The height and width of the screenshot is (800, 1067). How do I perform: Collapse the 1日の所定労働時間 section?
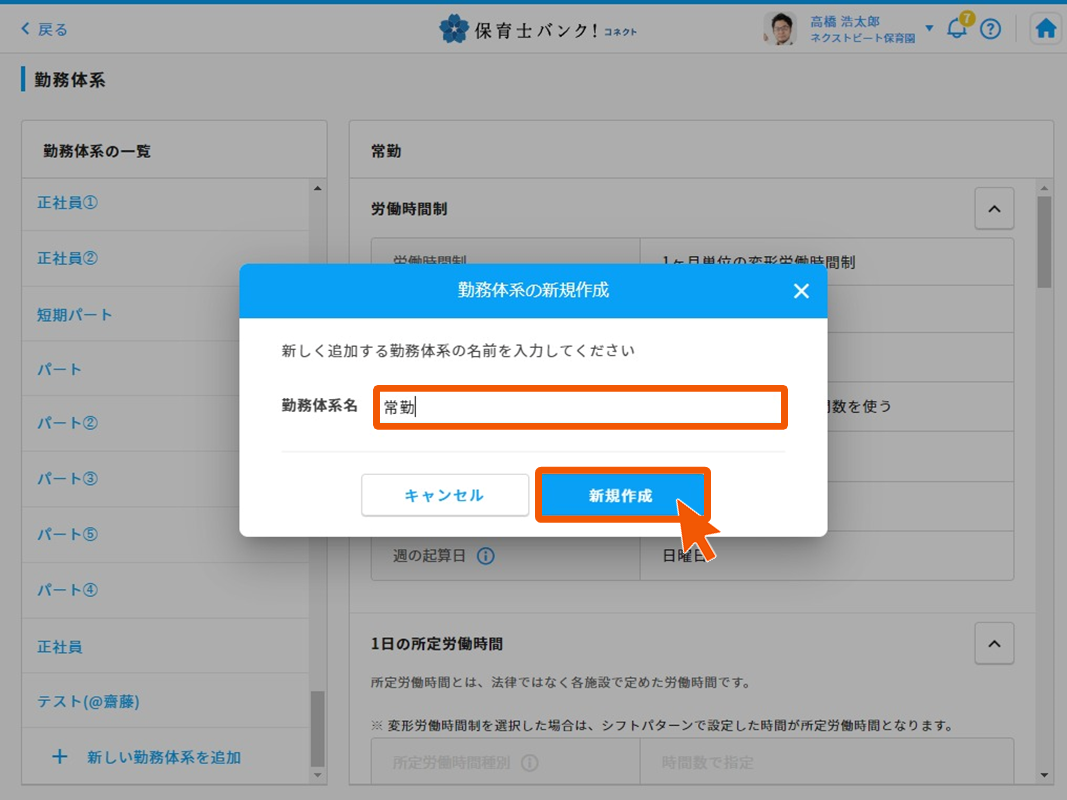tap(993, 643)
